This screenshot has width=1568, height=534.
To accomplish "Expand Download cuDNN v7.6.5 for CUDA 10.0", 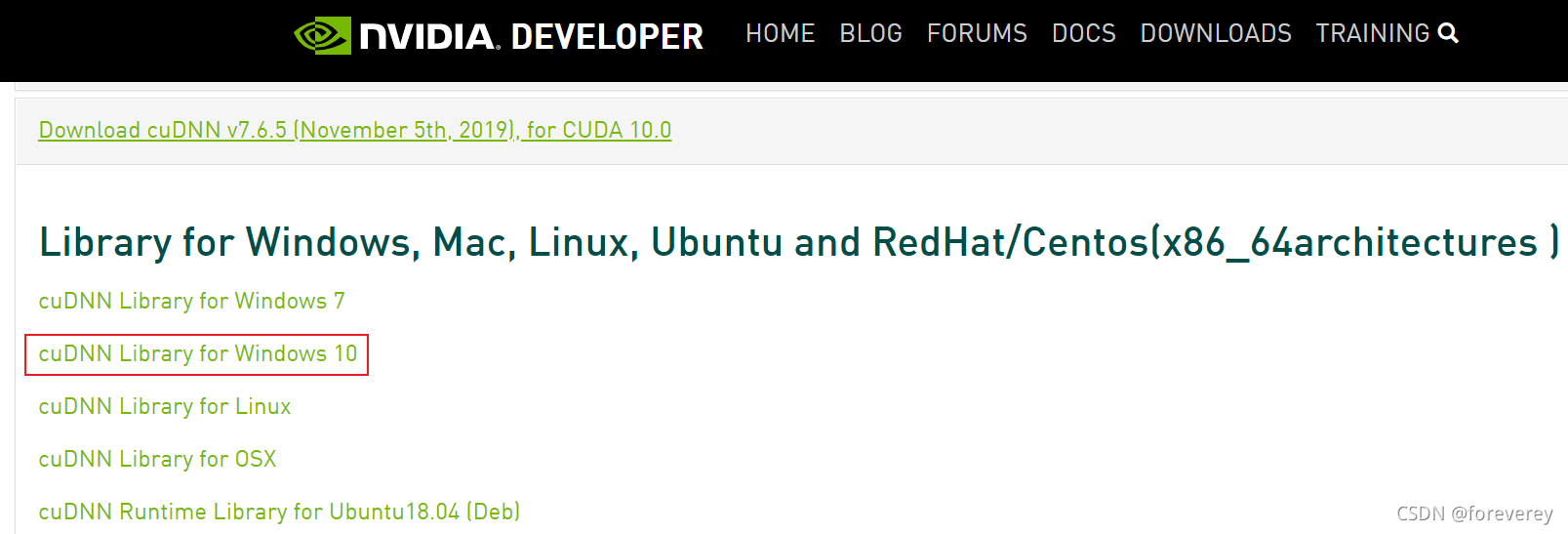I will tap(355, 130).
